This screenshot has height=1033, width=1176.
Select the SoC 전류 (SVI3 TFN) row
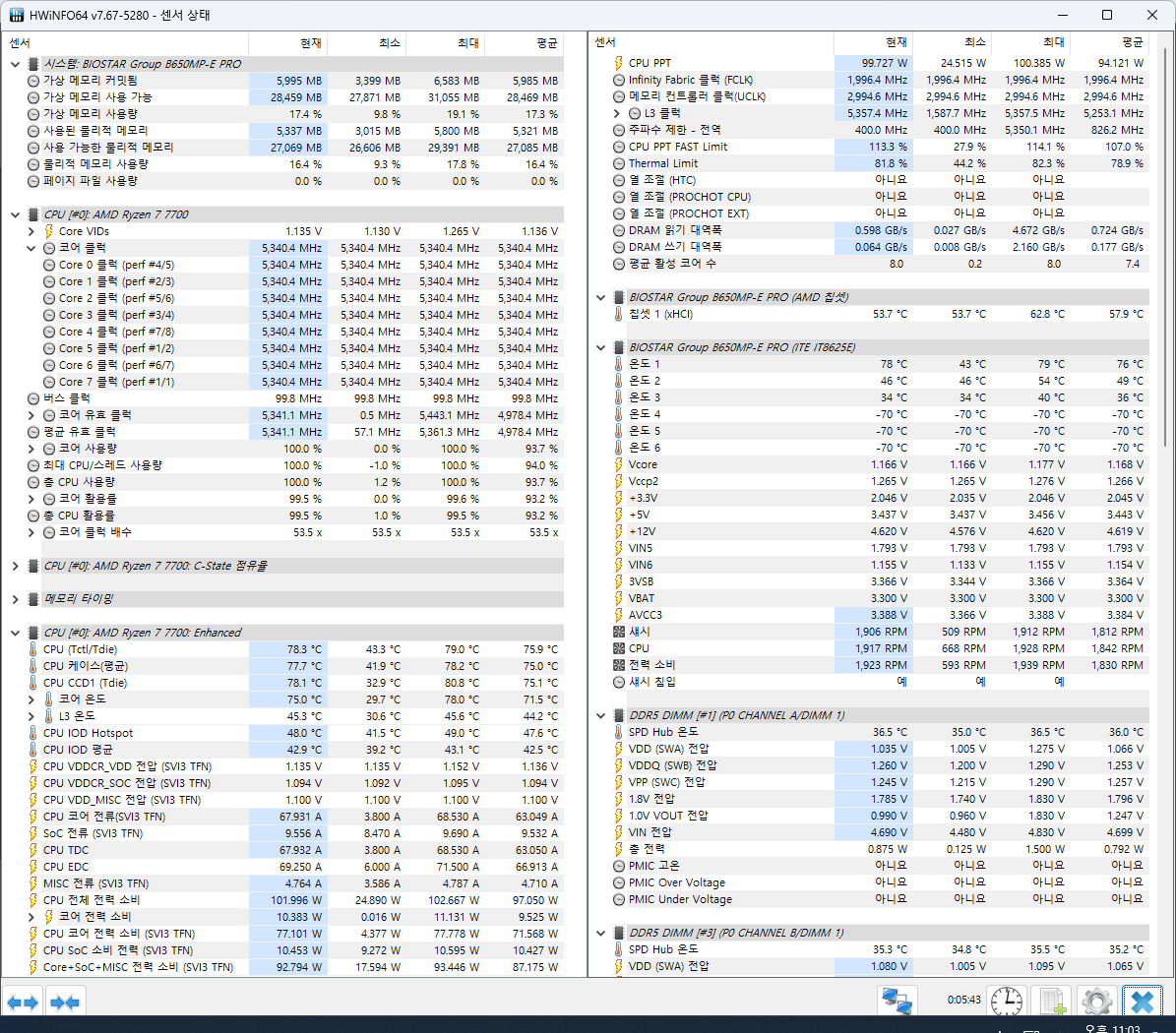pos(294,833)
